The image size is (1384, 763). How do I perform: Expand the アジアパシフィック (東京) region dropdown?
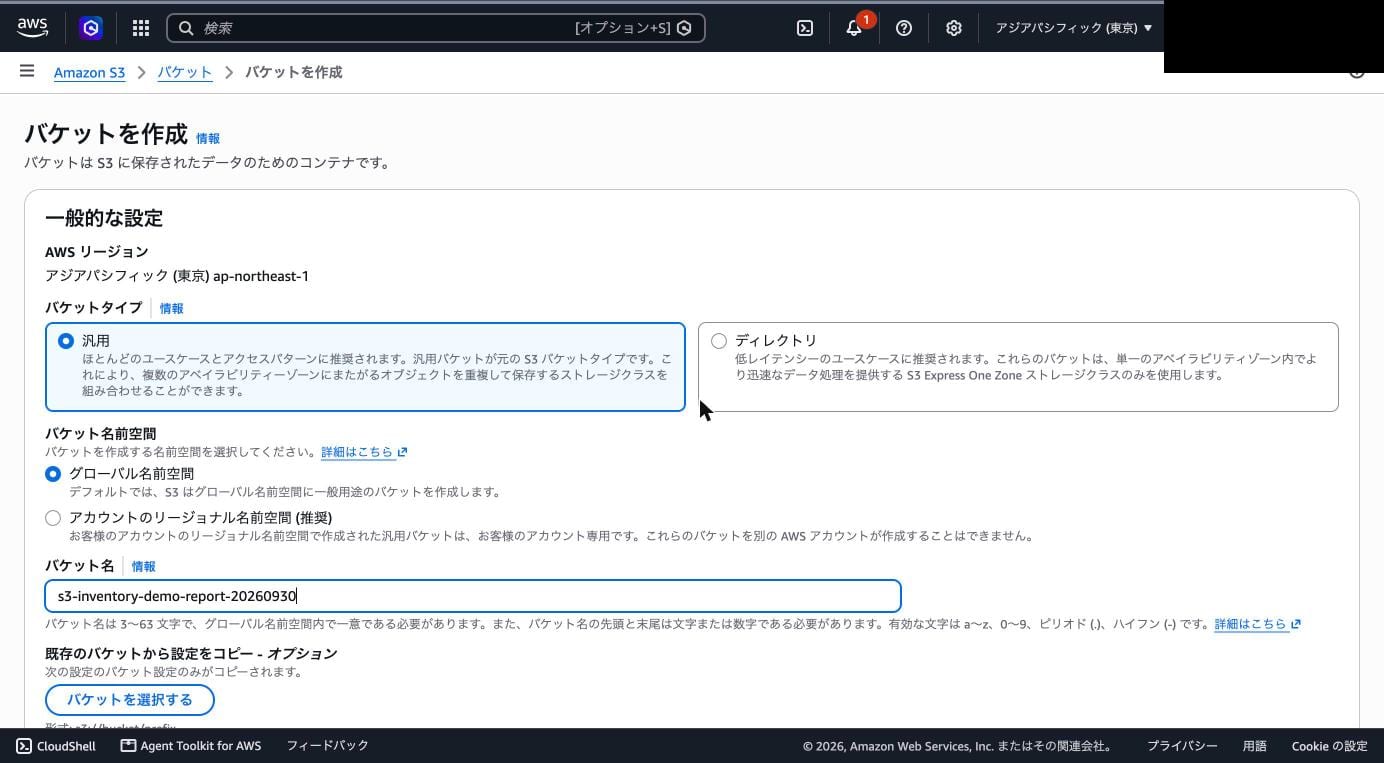pos(1073,28)
